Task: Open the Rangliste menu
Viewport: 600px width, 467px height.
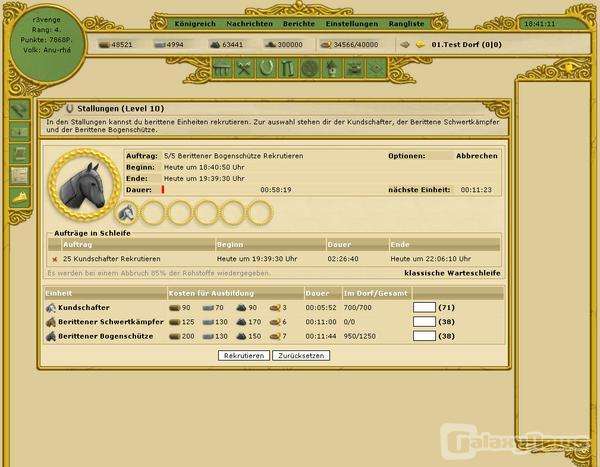Action: click(406, 24)
